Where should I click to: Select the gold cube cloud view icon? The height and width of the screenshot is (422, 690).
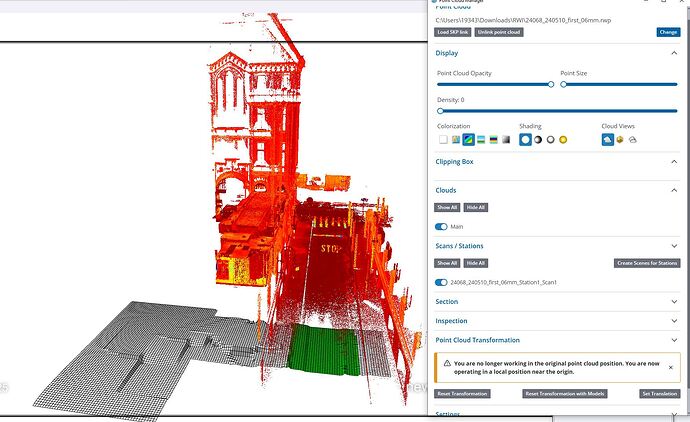tap(620, 139)
